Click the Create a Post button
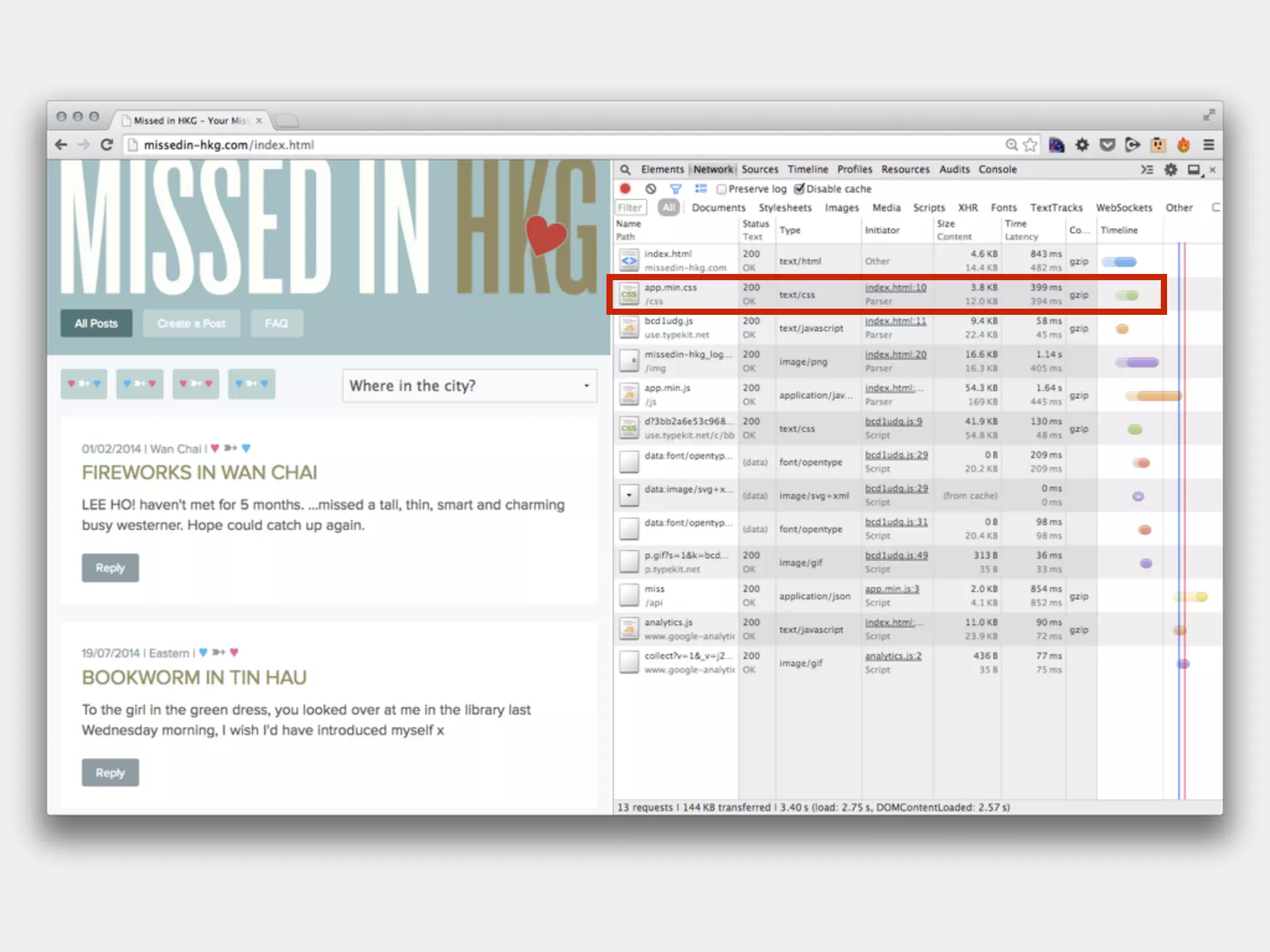 click(191, 324)
